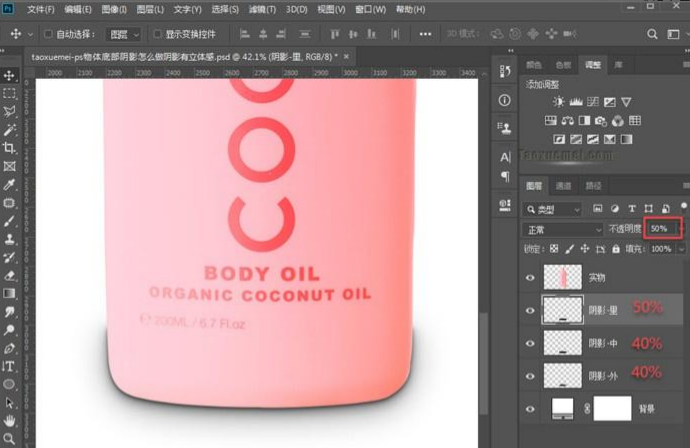This screenshot has height=448, width=690.
Task: Hide the 背景 layer
Action: click(530, 409)
